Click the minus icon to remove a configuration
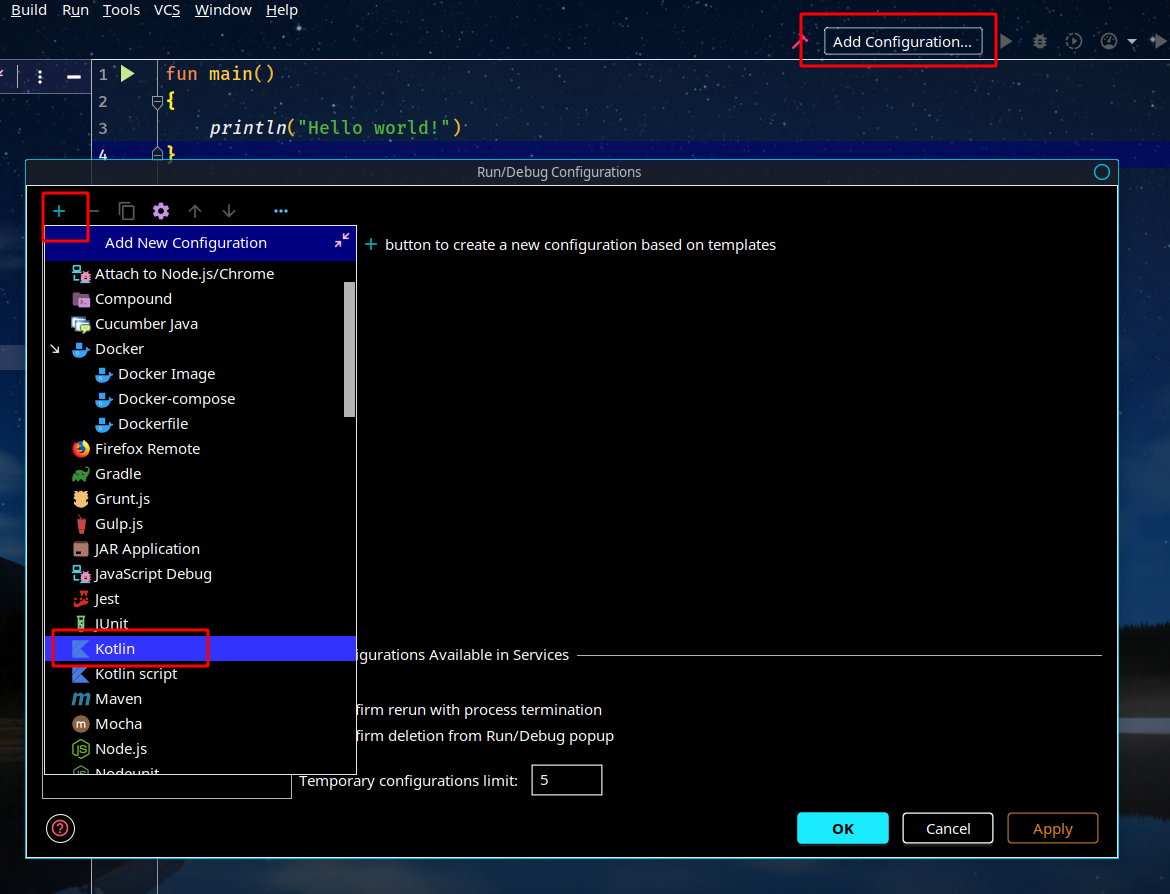 [93, 211]
